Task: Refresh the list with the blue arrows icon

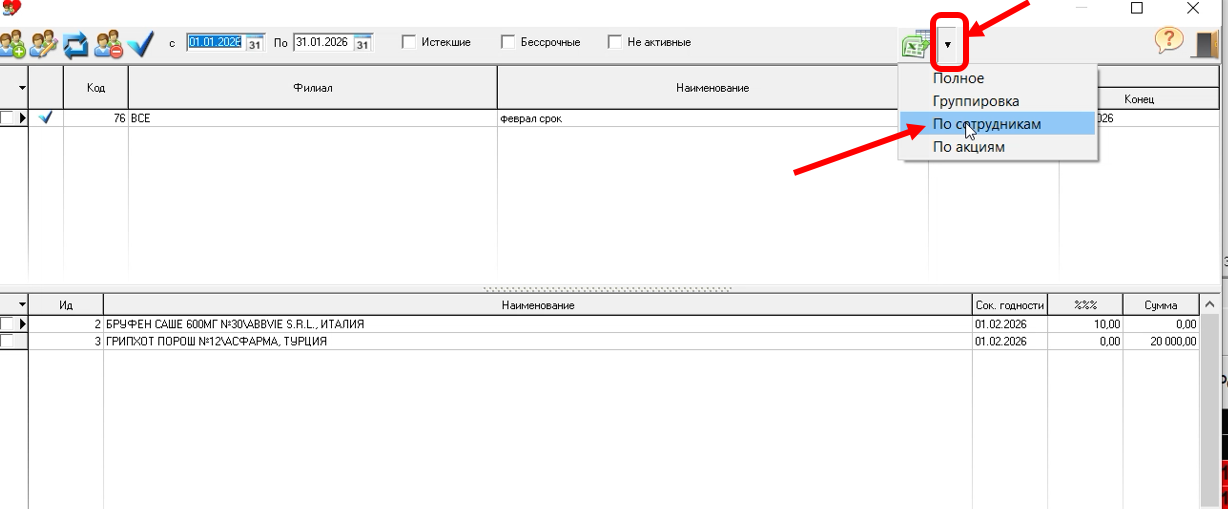Action: (76, 44)
